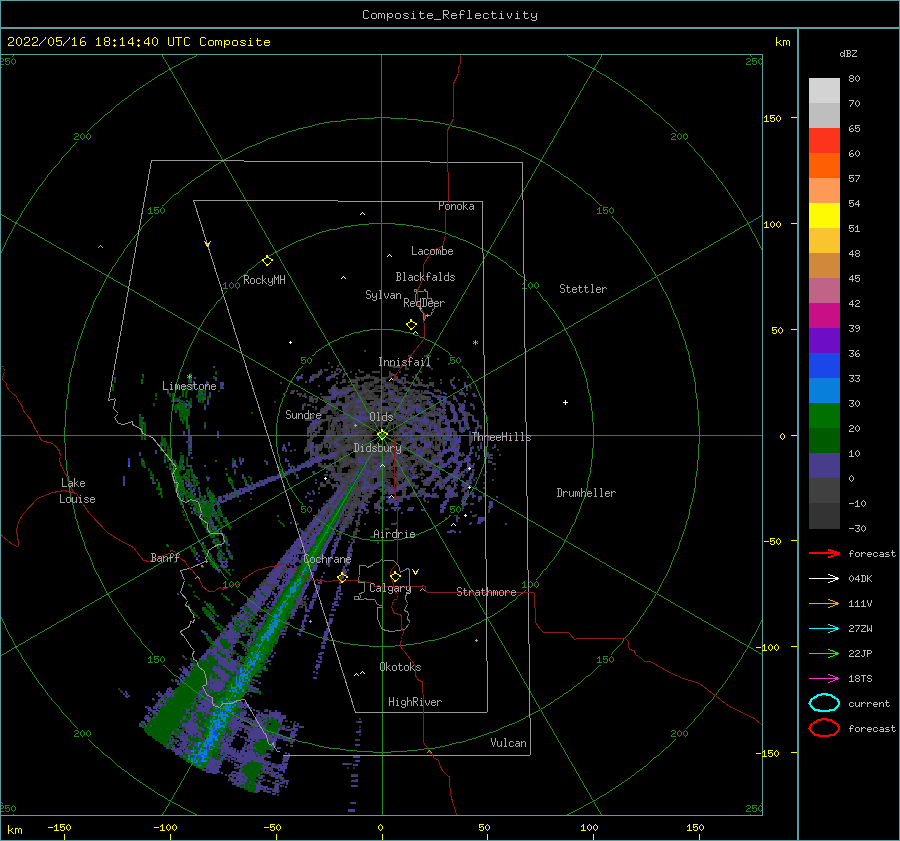Viewport: 900px width, 841px height.
Task: Click the Sylvan label
Action: [383, 295]
